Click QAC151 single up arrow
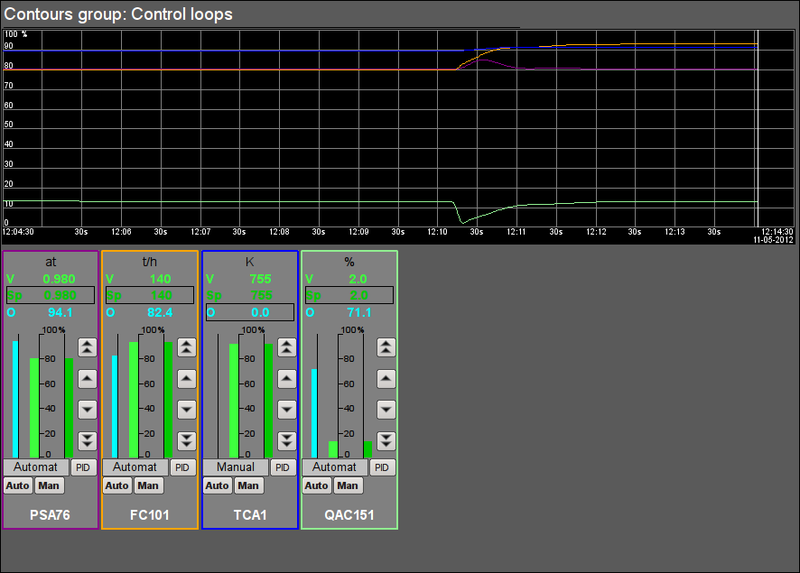800x573 pixels. point(386,379)
